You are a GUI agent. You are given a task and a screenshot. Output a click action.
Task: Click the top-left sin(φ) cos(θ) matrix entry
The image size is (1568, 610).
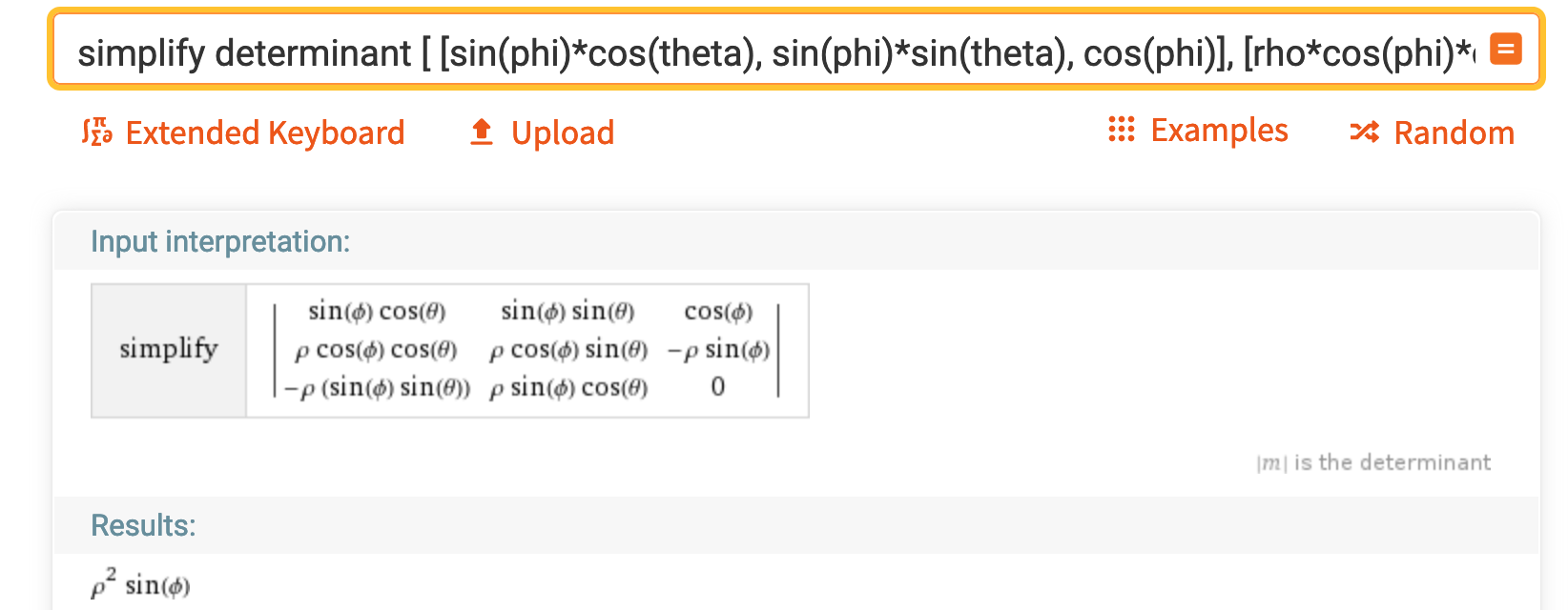pyautogui.click(x=377, y=312)
